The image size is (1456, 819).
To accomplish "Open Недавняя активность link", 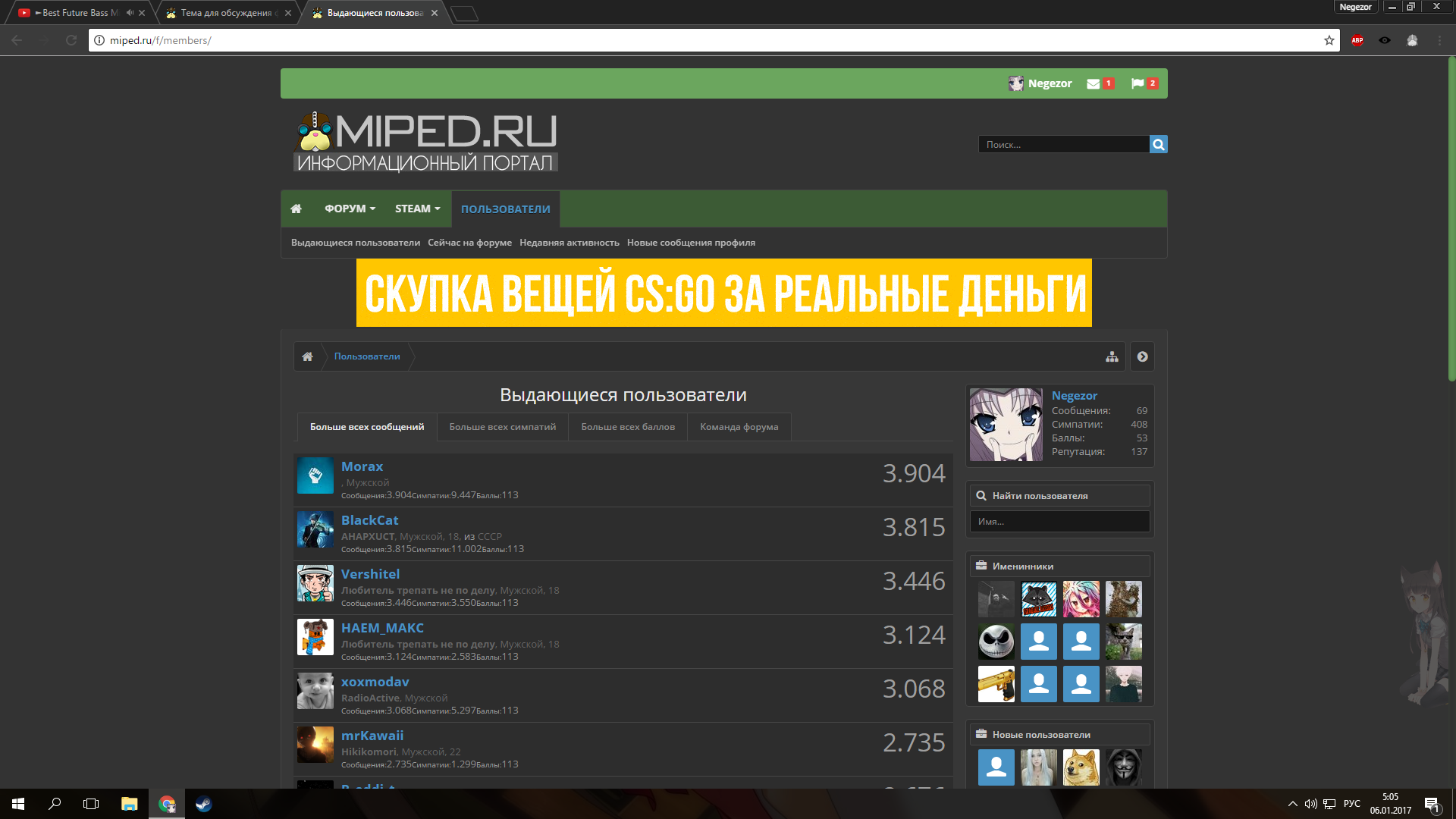I will [570, 243].
